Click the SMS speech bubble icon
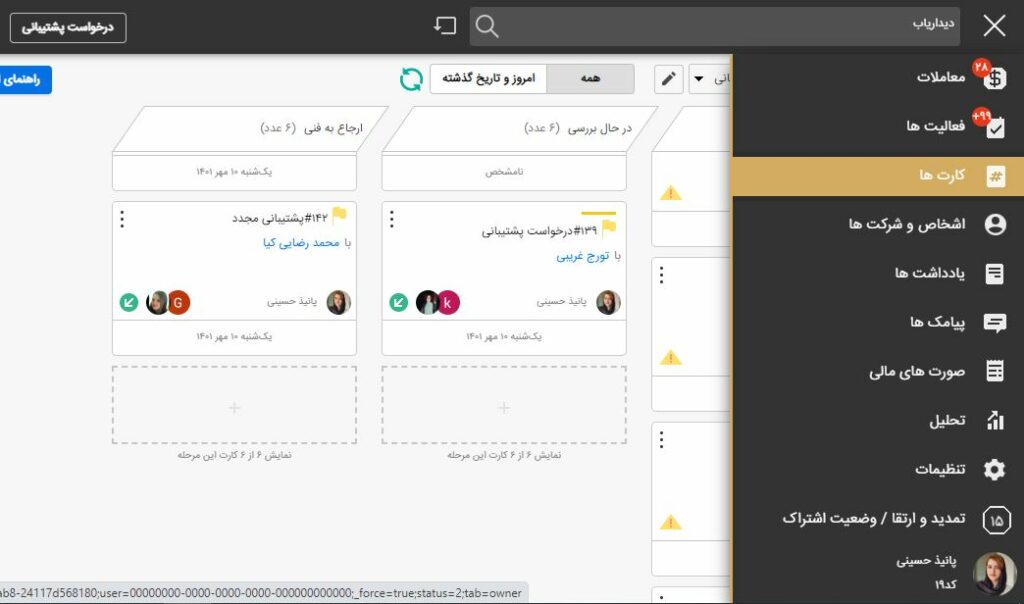Image resolution: width=1024 pixels, height=604 pixels. pyautogui.click(x=995, y=323)
